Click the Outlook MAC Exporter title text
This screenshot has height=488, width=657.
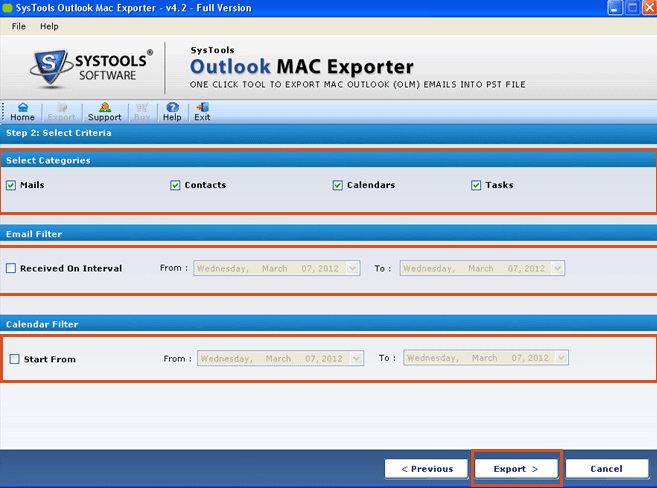click(x=302, y=67)
